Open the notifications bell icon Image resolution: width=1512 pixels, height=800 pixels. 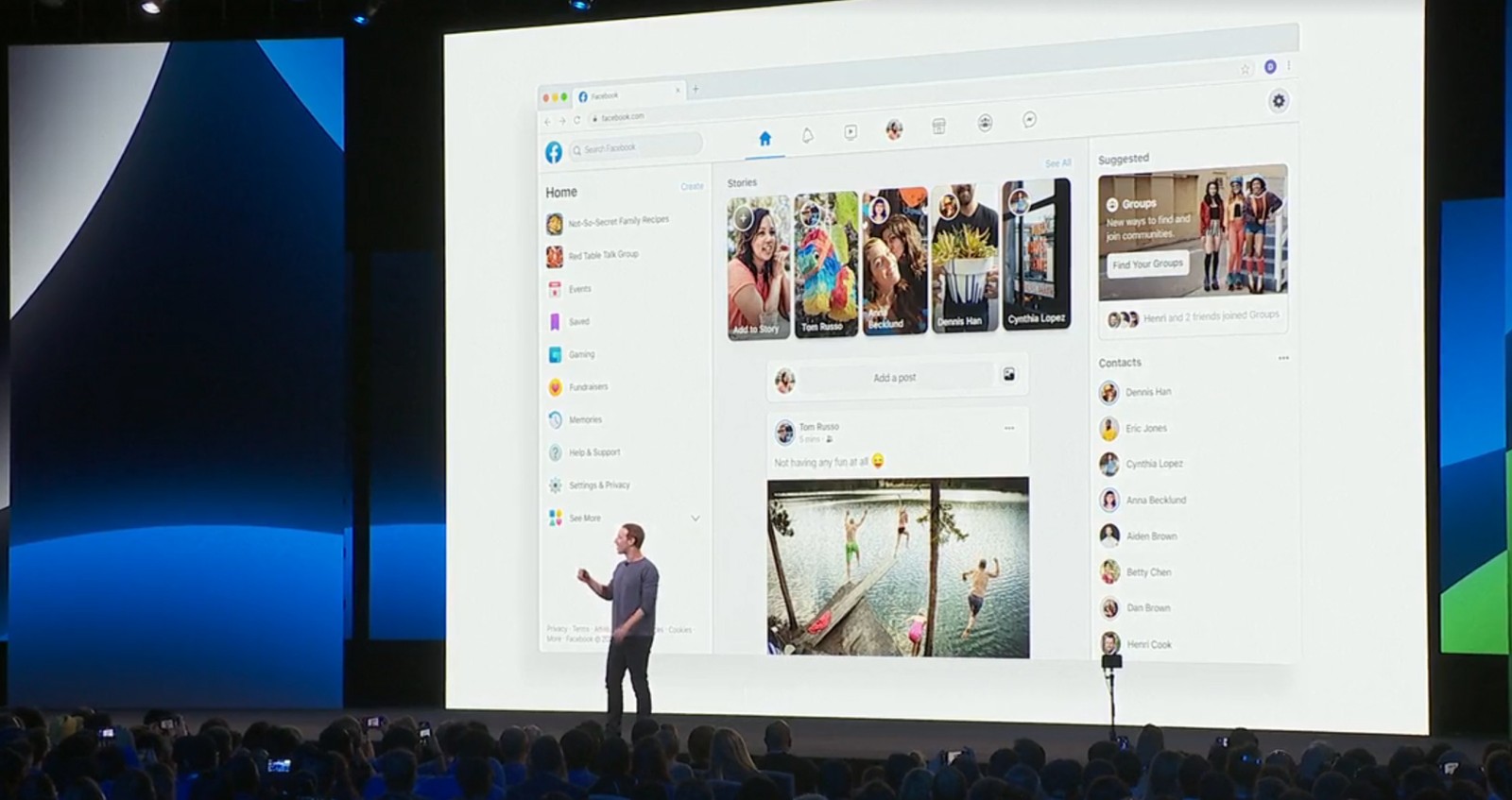(807, 135)
